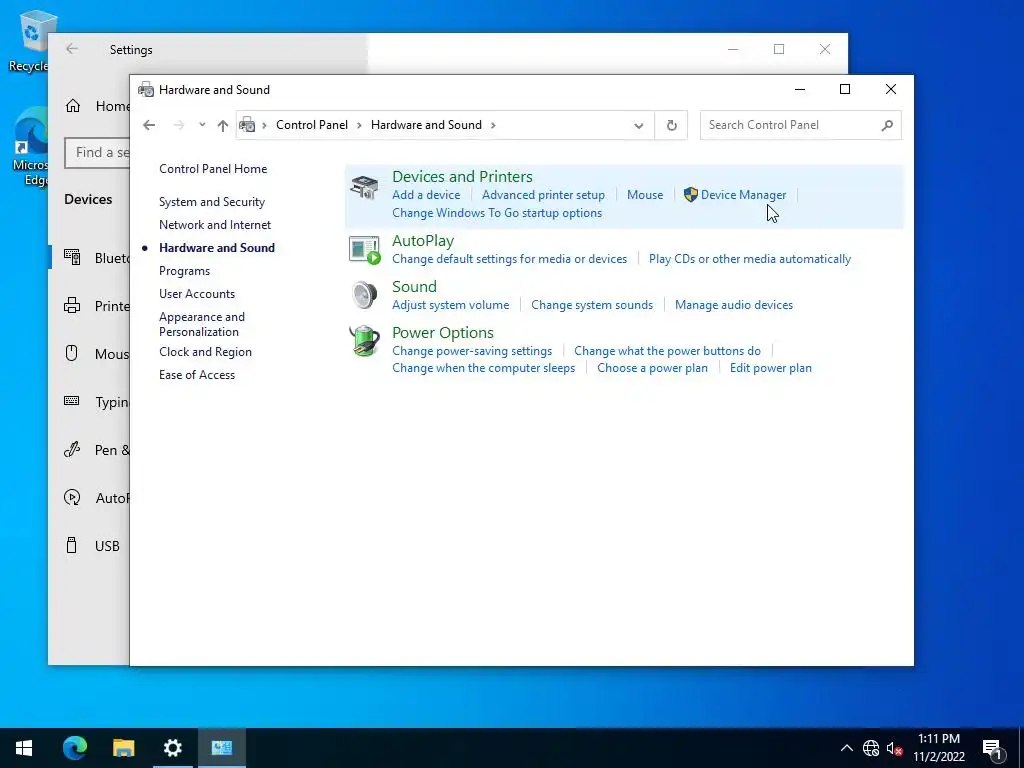Open the Windows Start menu
1024x768 pixels.
24,748
